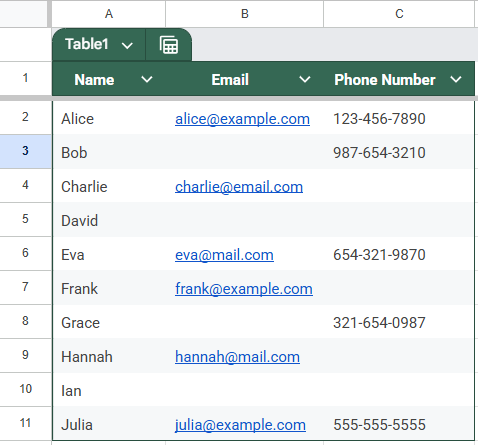
Task: Expand the Table1 name dropdown arrow
Action: coord(127,45)
